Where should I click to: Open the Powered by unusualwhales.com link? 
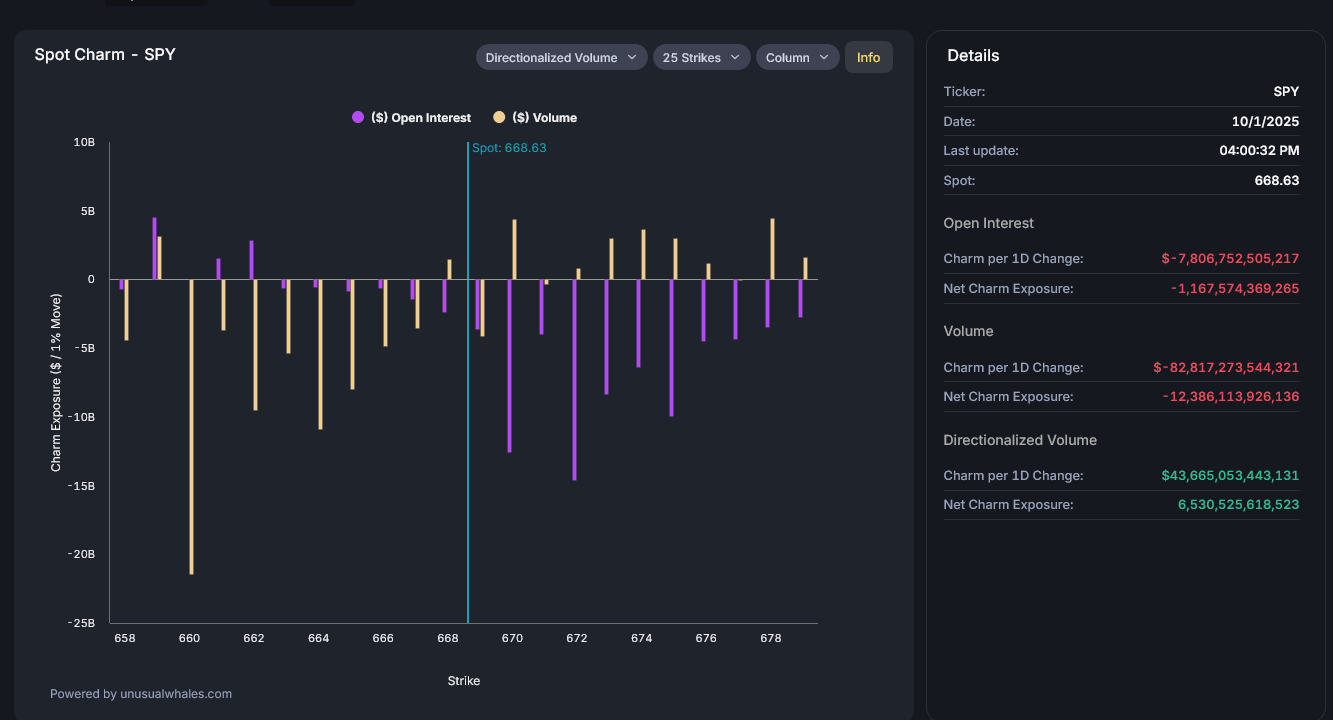141,693
